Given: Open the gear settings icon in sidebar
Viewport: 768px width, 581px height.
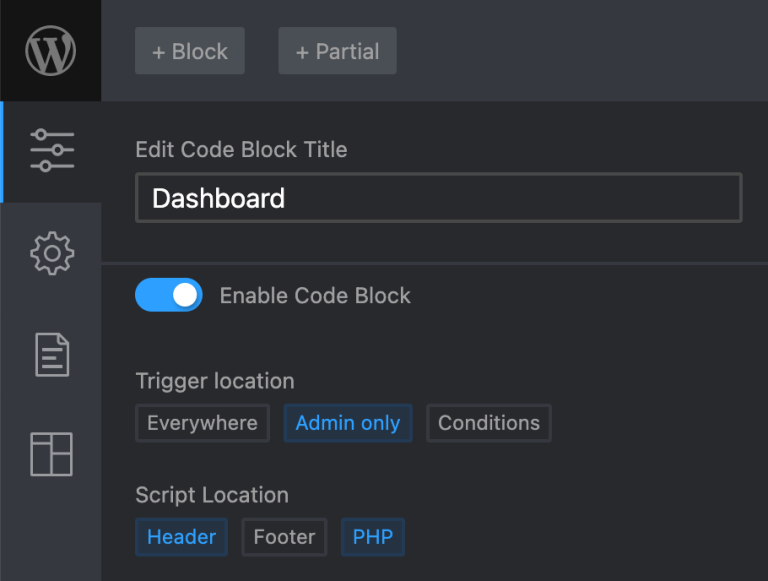Looking at the screenshot, I should [52, 253].
